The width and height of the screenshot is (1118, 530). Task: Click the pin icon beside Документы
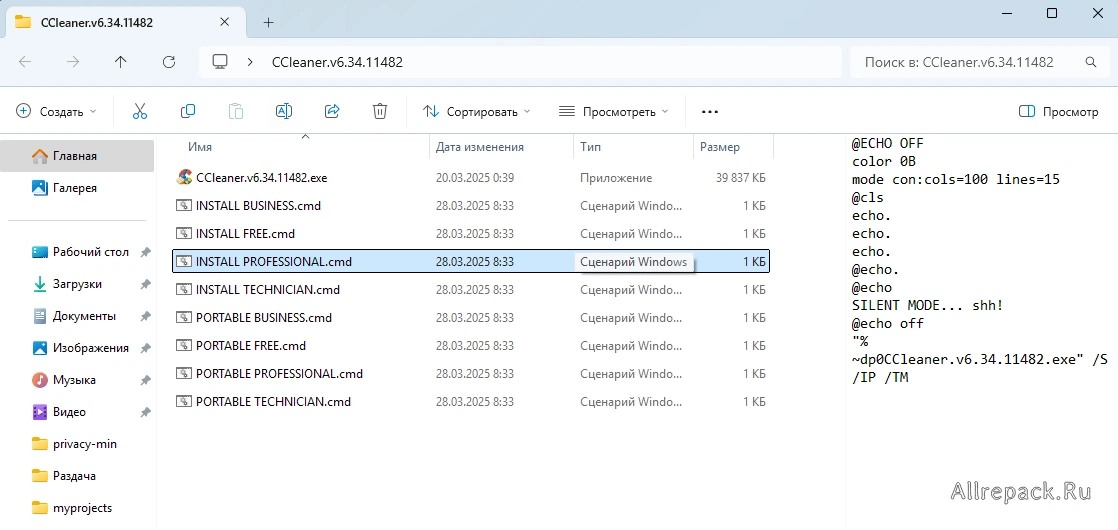pos(145,316)
